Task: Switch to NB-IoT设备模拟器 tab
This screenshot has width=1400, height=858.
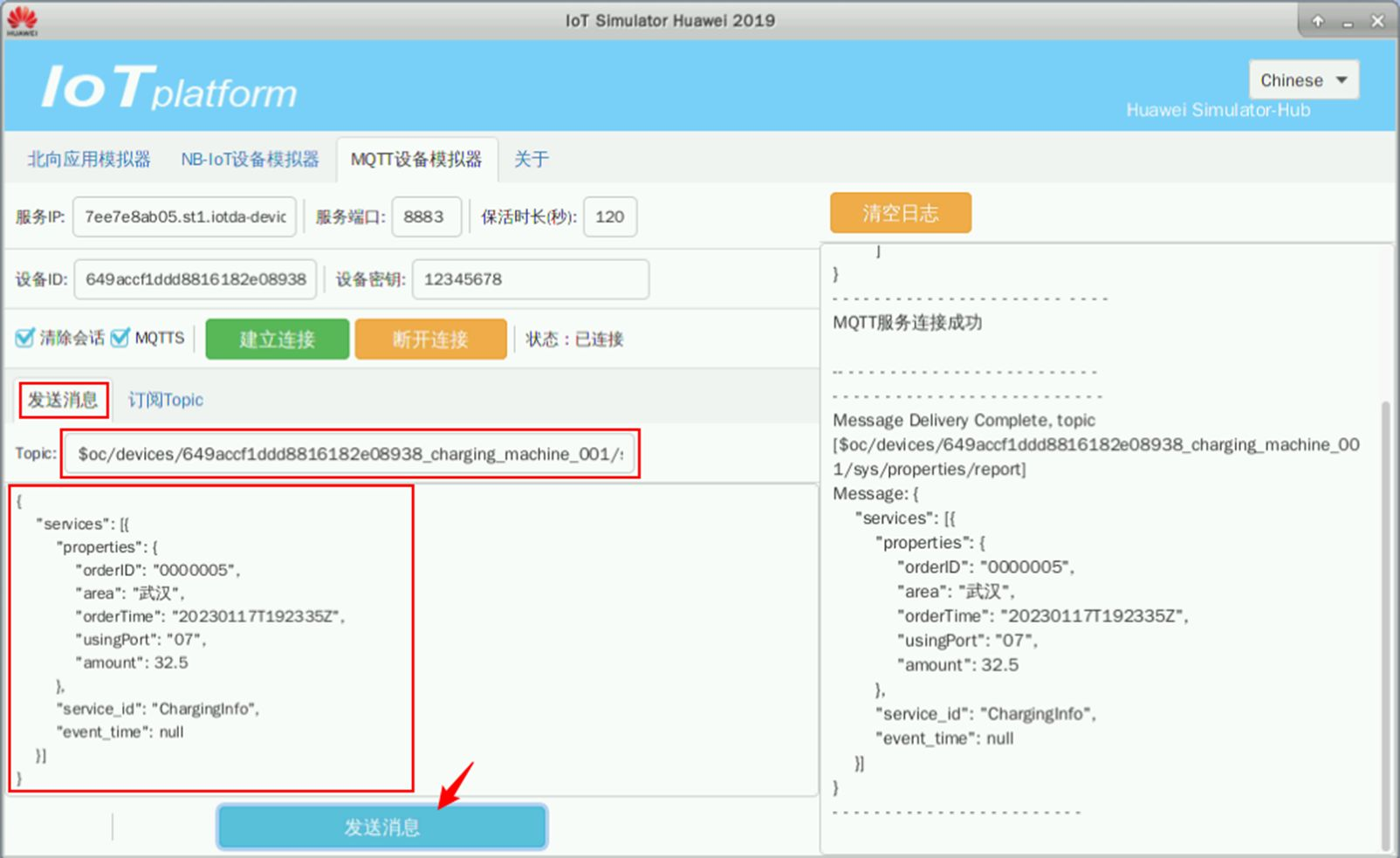Action: [250, 159]
